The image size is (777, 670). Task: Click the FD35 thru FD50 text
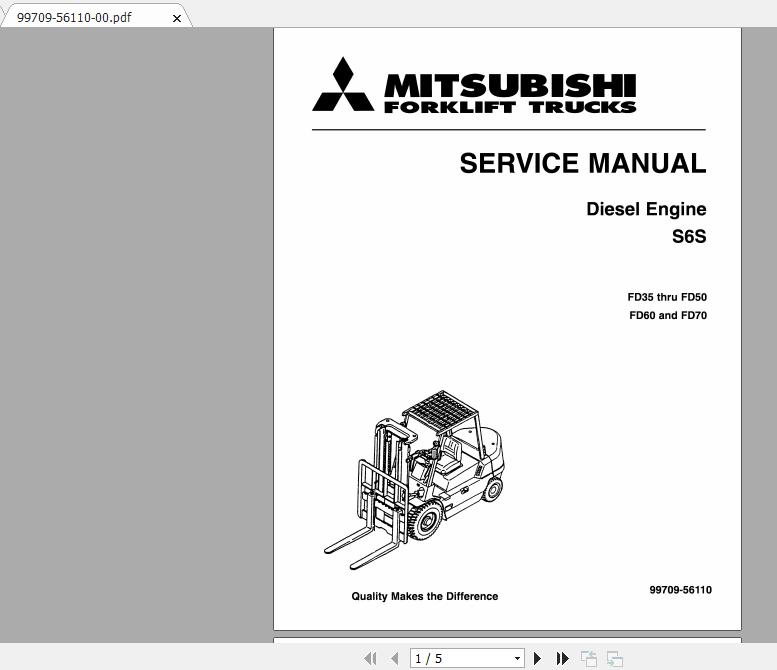point(667,297)
